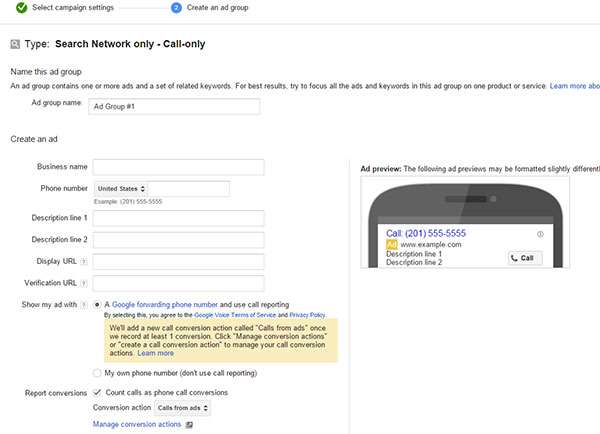Click the Business name input field
Viewport: 600px width, 434px height.
(x=178, y=167)
